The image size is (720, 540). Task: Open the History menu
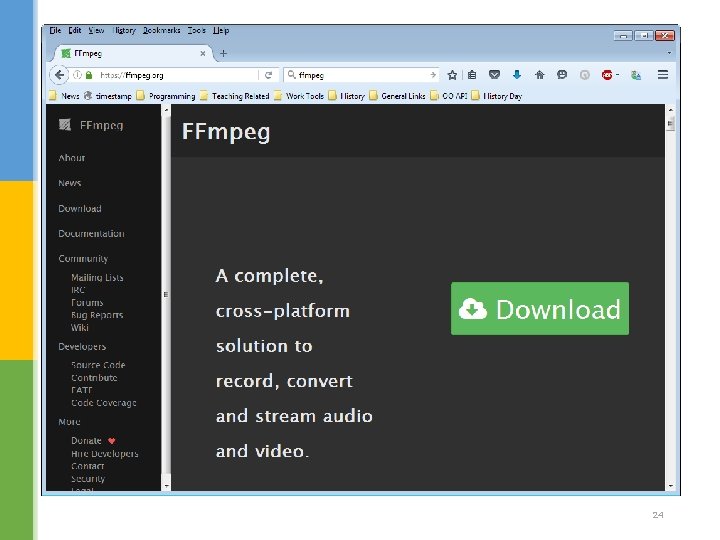pos(124,30)
